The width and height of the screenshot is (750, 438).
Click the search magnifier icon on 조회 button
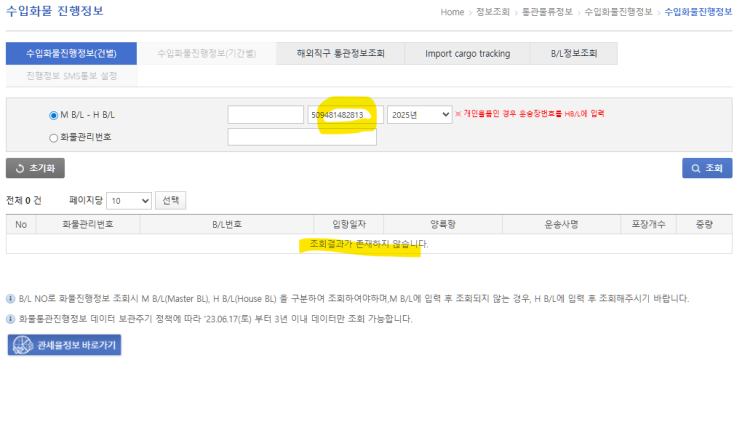click(x=693, y=168)
